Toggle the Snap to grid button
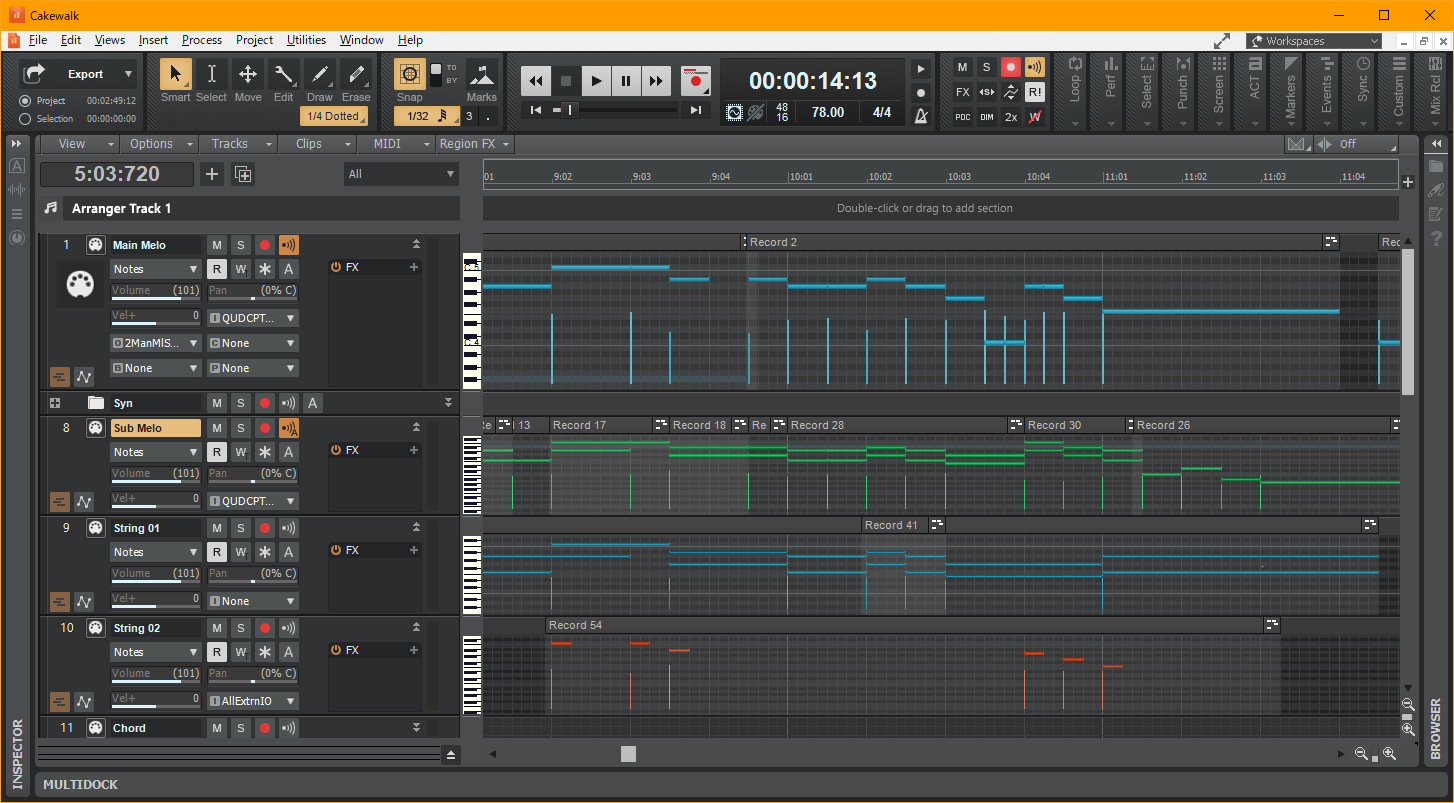1454x803 pixels. [410, 73]
